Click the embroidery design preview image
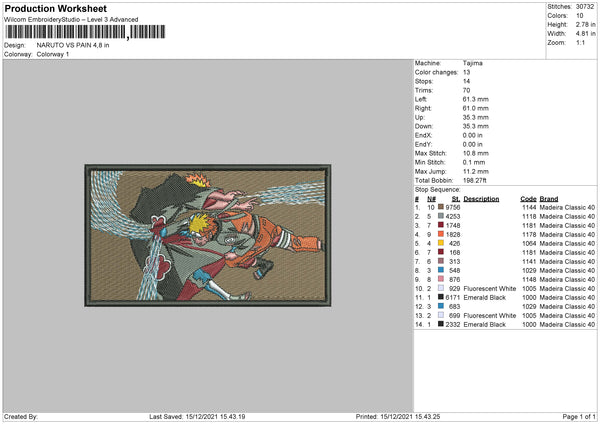This screenshot has height=424, width=600. [x=208, y=235]
